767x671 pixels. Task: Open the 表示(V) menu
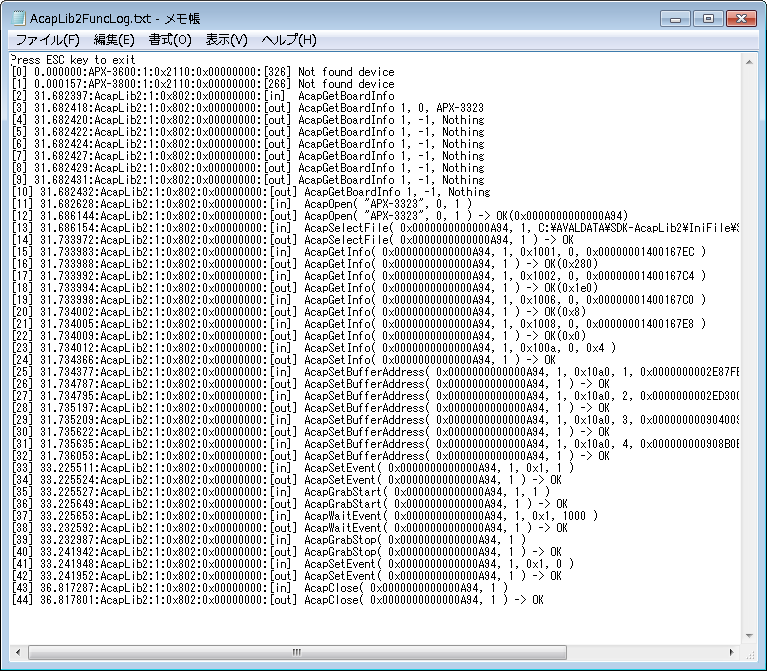226,40
